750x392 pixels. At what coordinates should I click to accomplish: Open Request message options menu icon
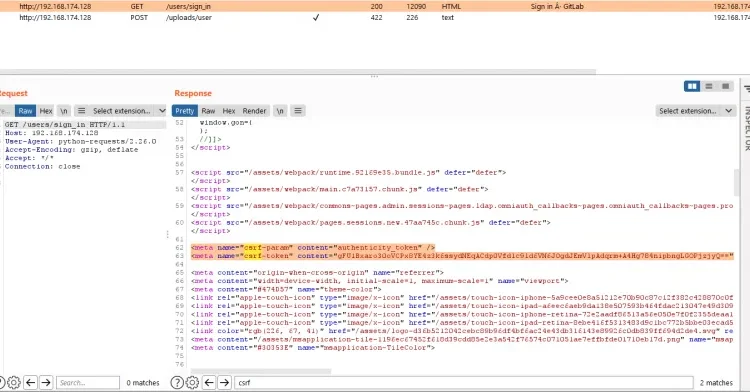tap(81, 111)
